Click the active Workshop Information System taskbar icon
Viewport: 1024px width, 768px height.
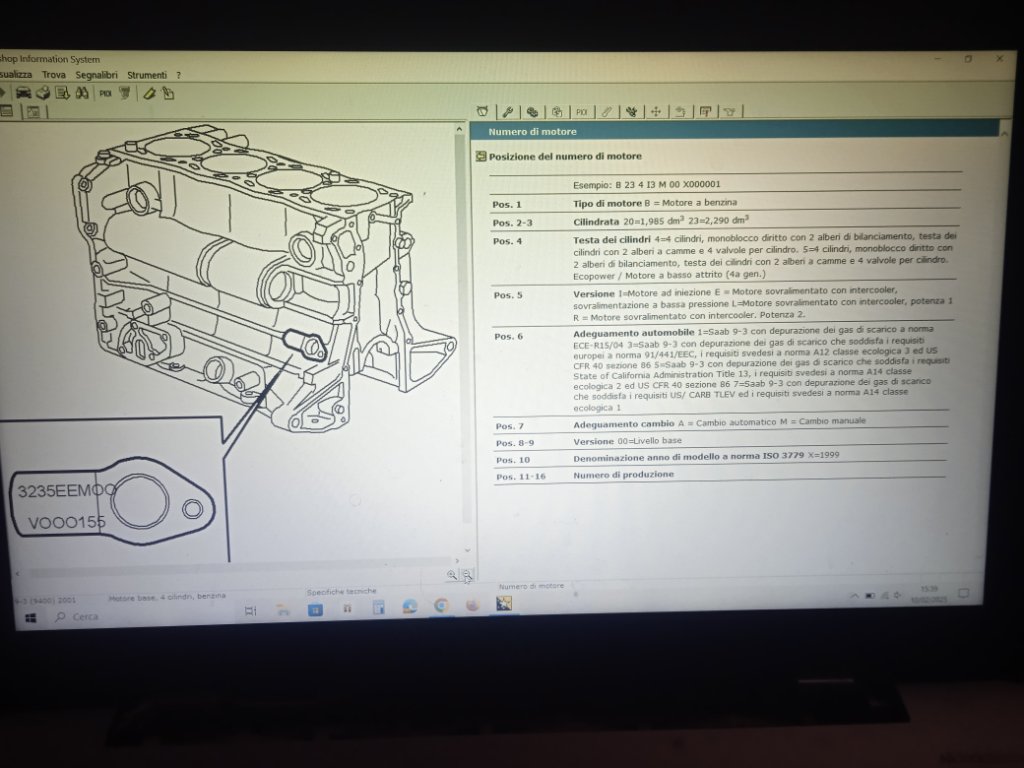(x=504, y=604)
